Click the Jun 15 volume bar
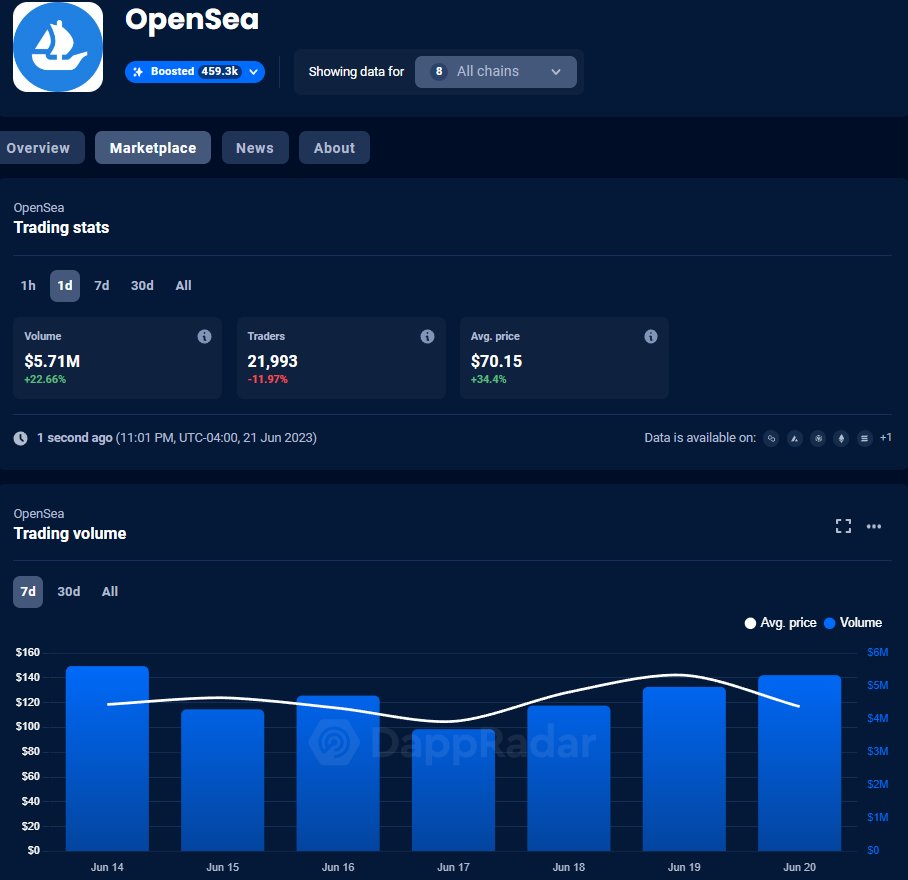Image resolution: width=908 pixels, height=880 pixels. [222, 780]
